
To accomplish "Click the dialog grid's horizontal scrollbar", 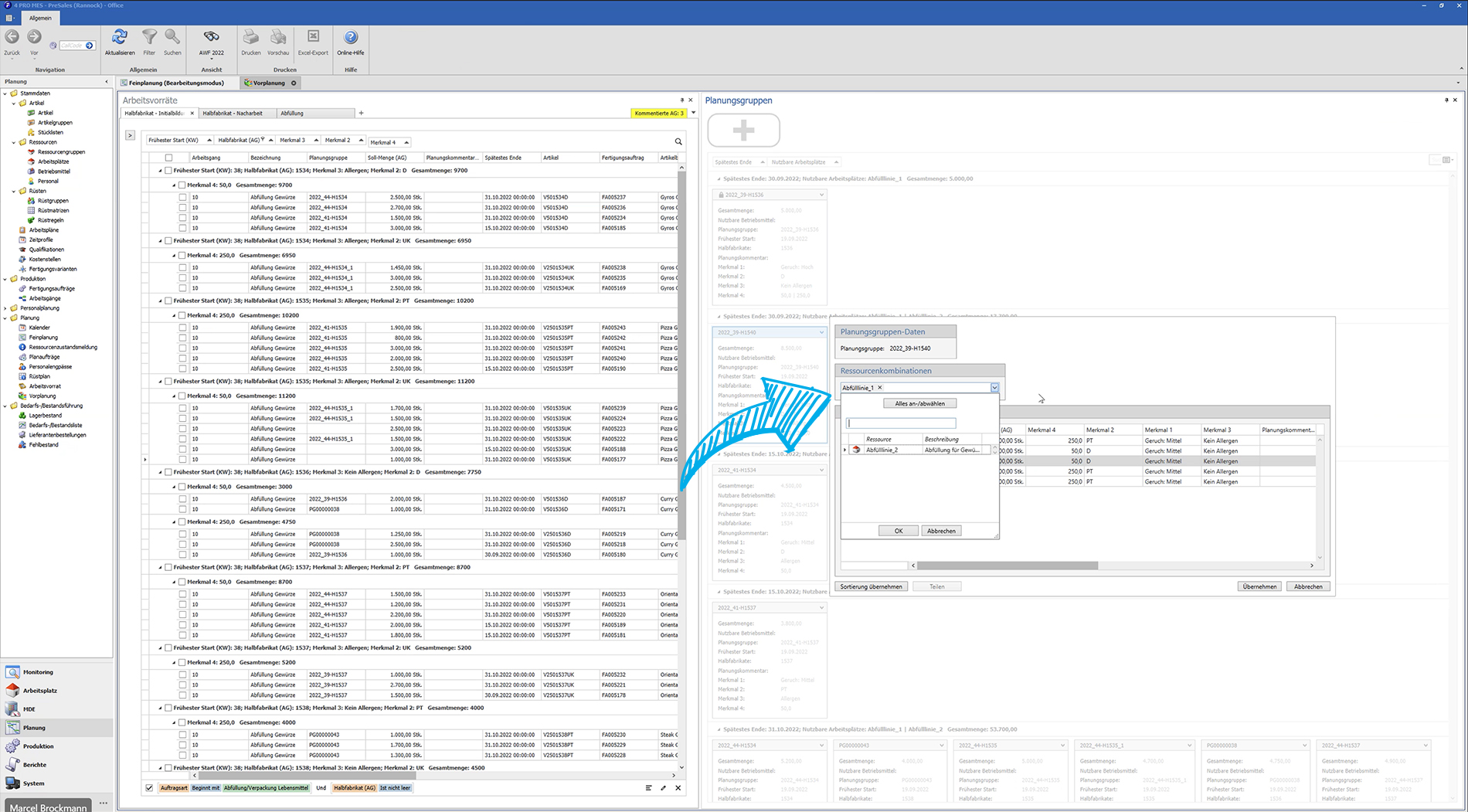I will 1007,566.
